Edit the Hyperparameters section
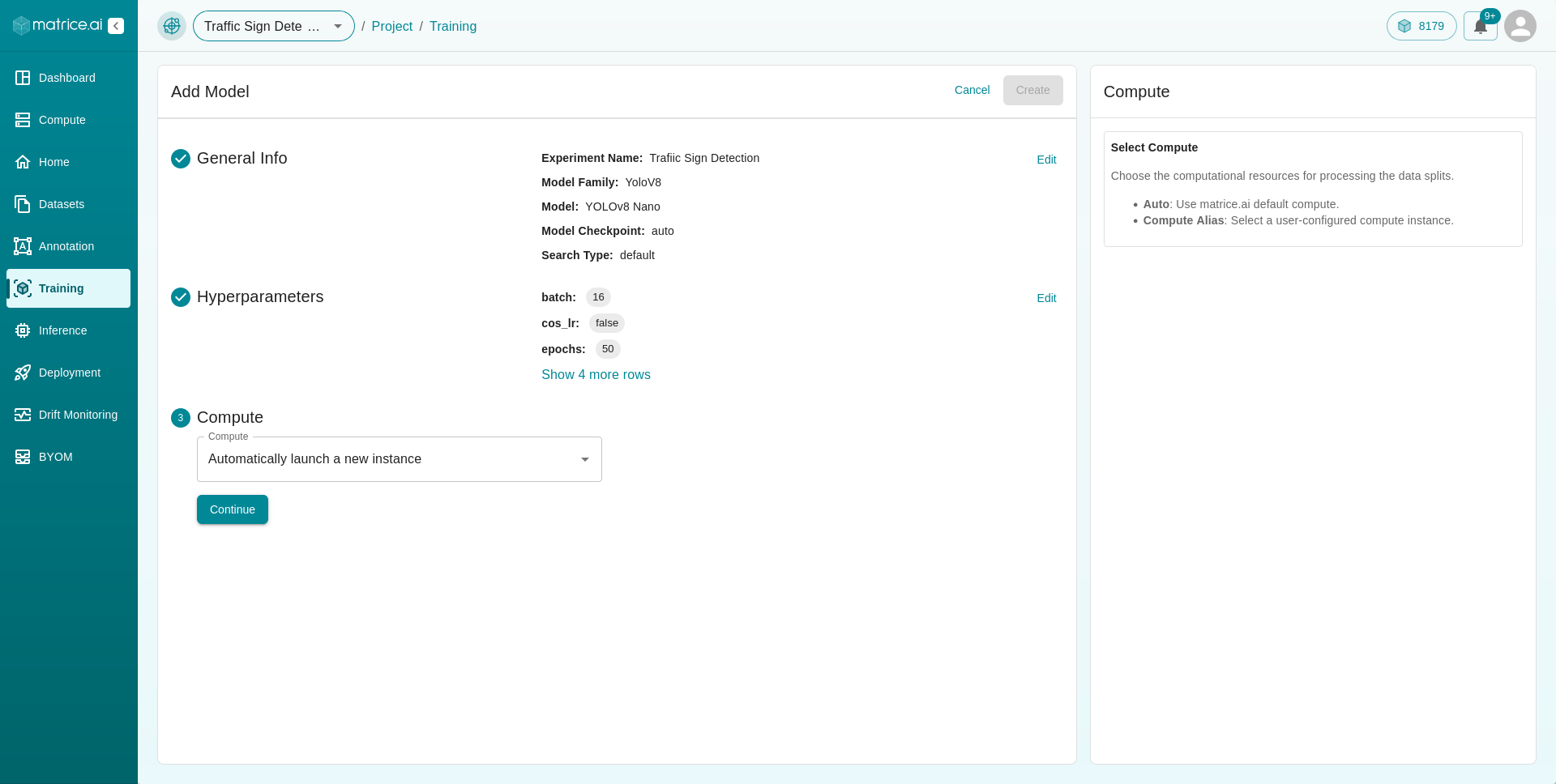 [x=1046, y=298]
